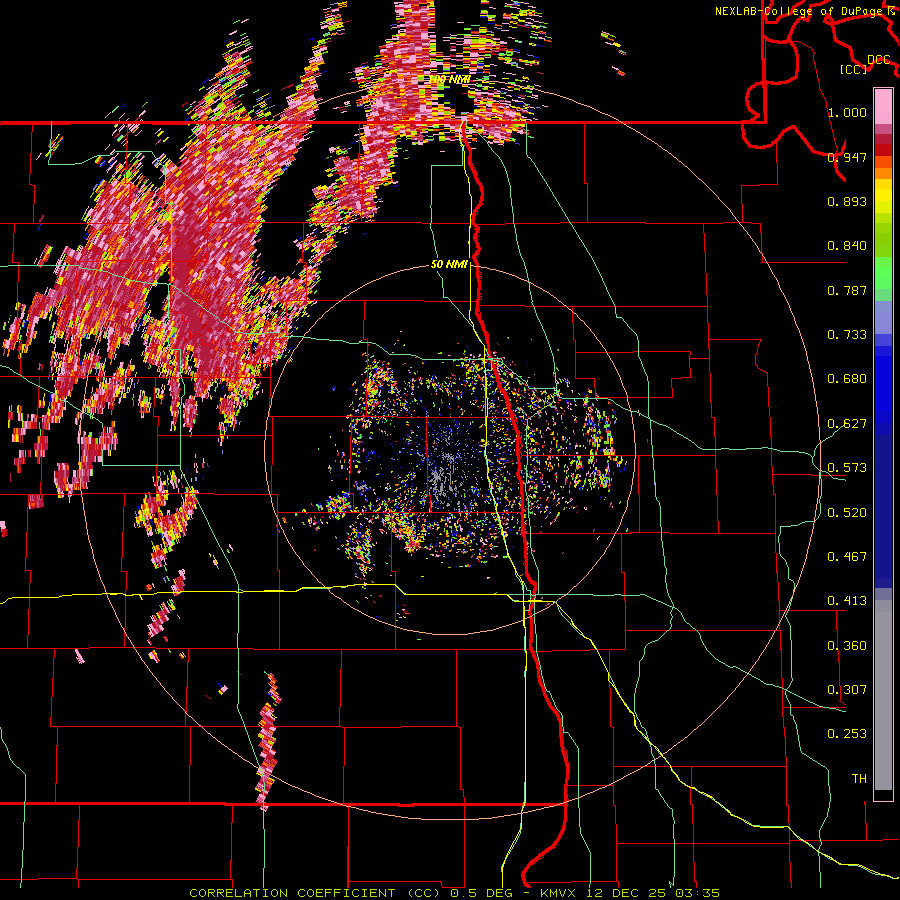Select the 0.627 legend value
Screen dimensions: 900x900
(847, 424)
